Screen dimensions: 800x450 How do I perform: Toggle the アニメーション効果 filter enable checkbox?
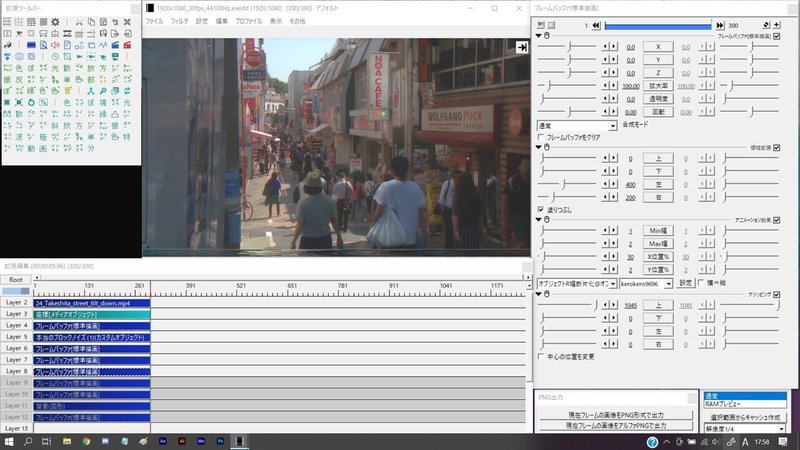point(777,220)
